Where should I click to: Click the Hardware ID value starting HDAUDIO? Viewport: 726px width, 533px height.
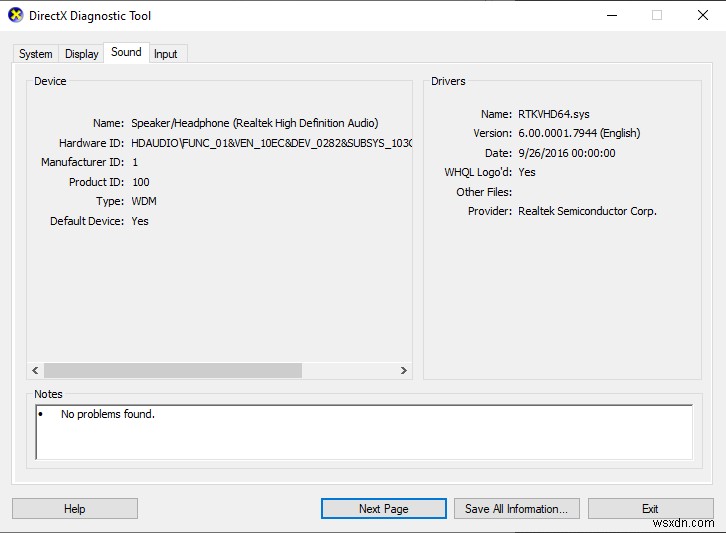point(272,143)
